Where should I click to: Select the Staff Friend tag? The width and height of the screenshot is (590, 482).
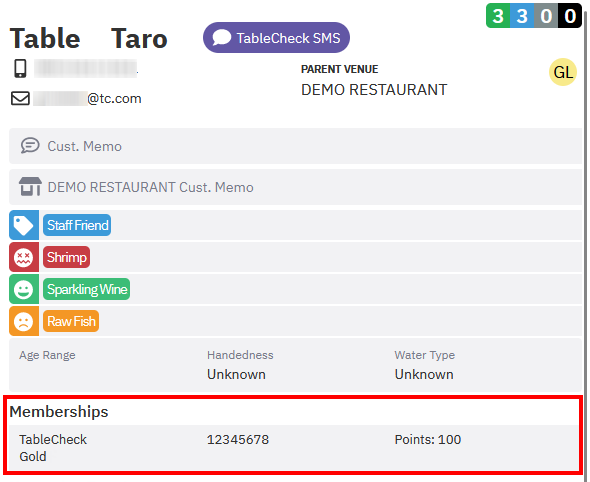(77, 225)
